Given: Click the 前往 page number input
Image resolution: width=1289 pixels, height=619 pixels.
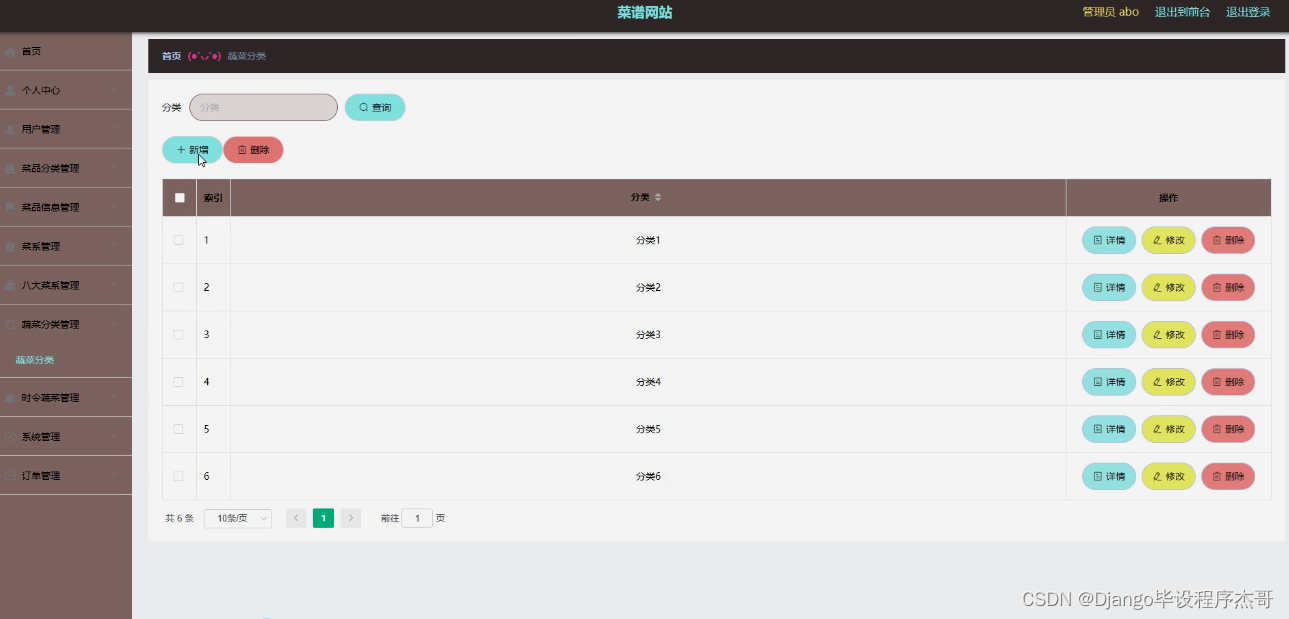Looking at the screenshot, I should (417, 518).
